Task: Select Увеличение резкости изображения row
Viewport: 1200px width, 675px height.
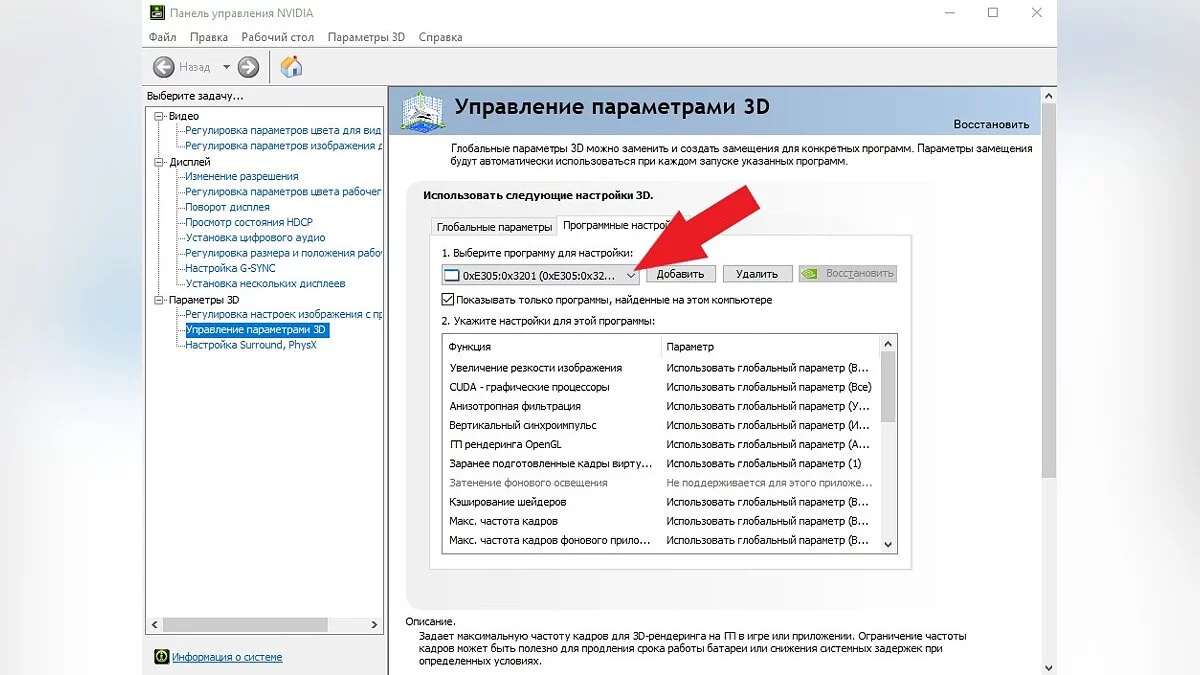Action: point(661,368)
